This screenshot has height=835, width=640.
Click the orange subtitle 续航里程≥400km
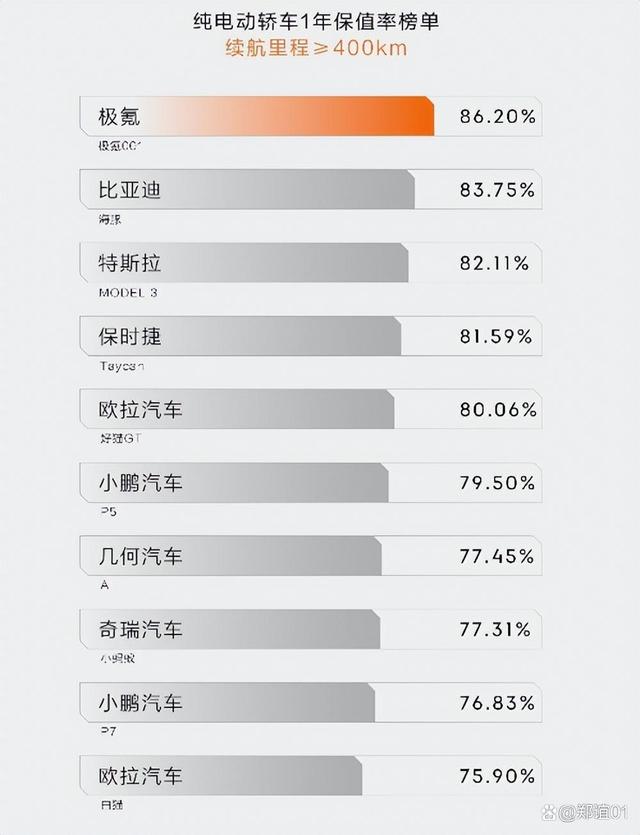(316, 47)
